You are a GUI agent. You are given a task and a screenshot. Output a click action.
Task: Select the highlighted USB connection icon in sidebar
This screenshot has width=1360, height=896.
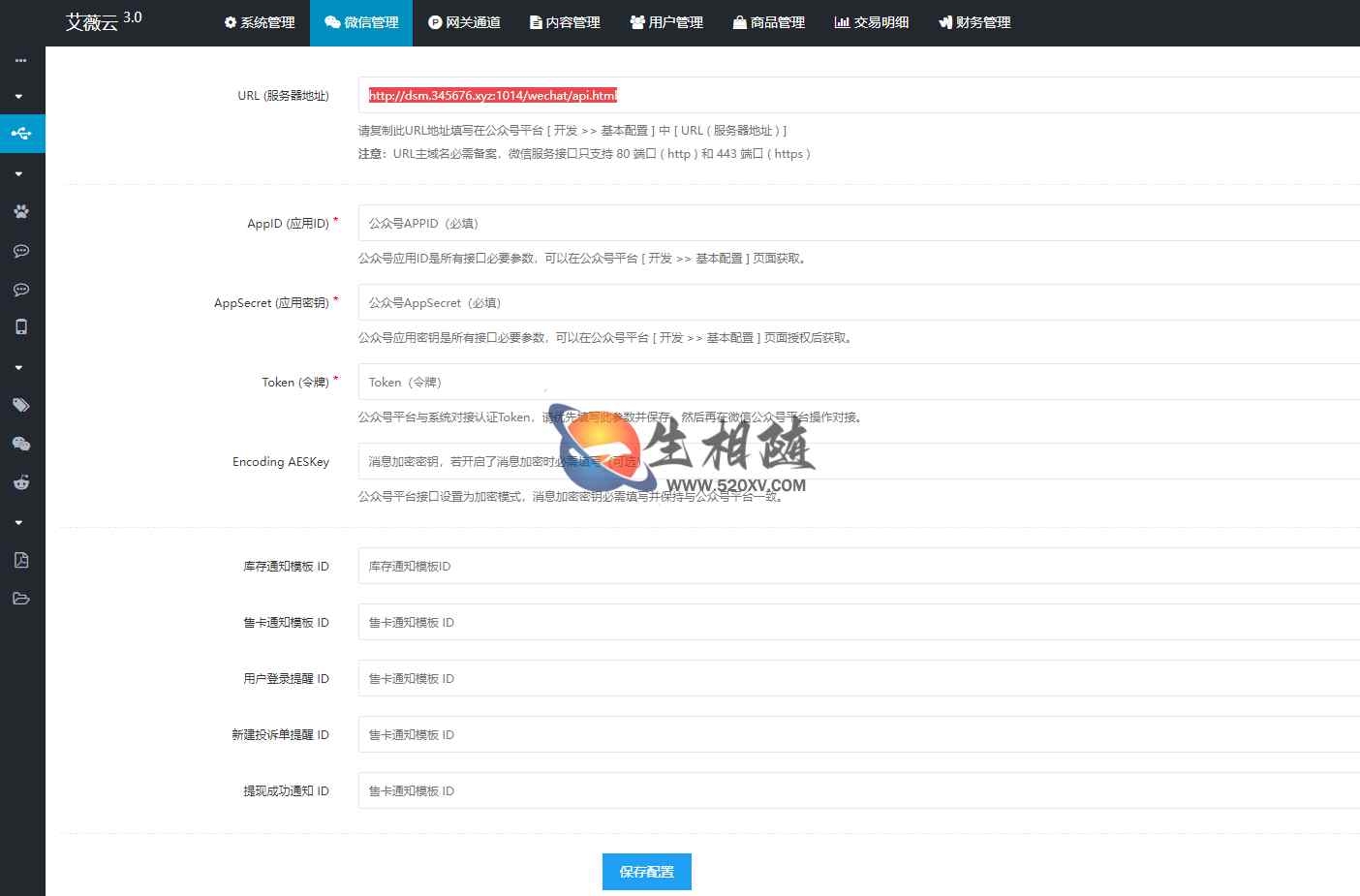point(21,134)
